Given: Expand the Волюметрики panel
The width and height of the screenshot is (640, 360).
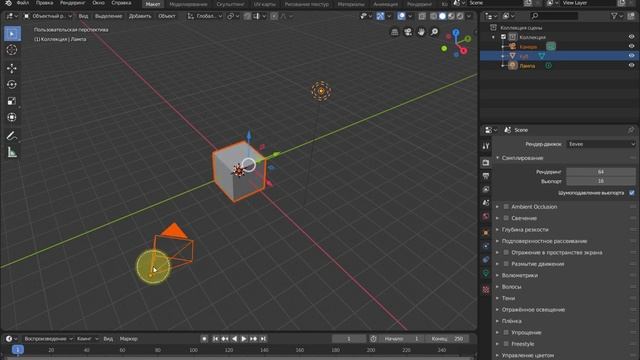Looking at the screenshot, I should [520, 275].
